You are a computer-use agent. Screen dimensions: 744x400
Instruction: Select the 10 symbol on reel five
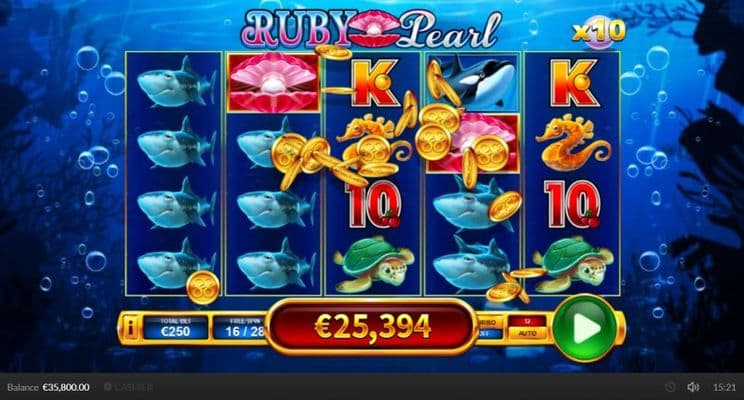pos(572,204)
